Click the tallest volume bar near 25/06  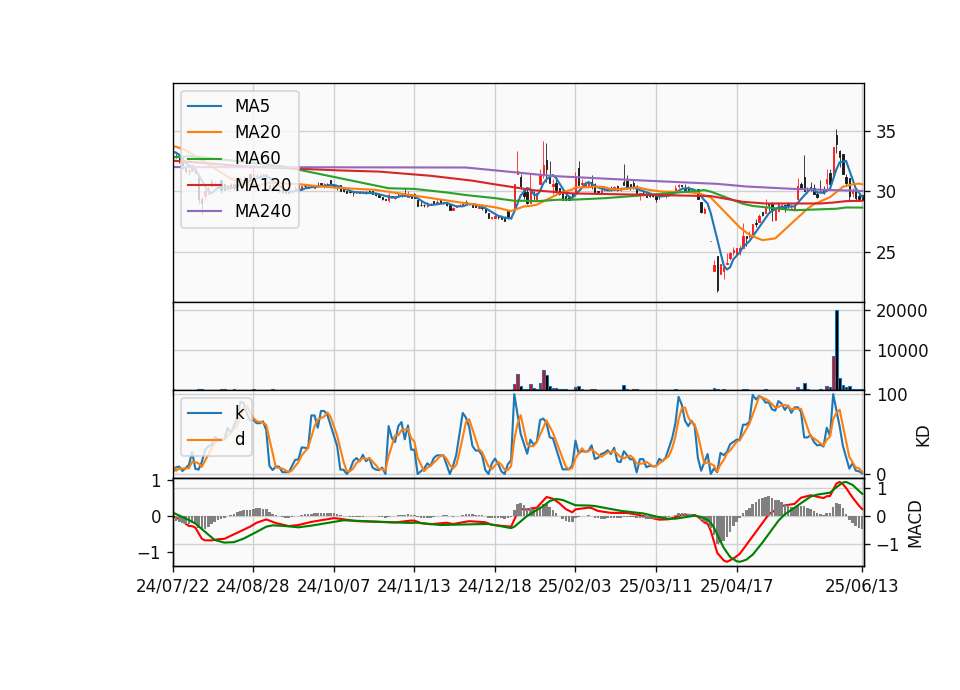(x=837, y=350)
